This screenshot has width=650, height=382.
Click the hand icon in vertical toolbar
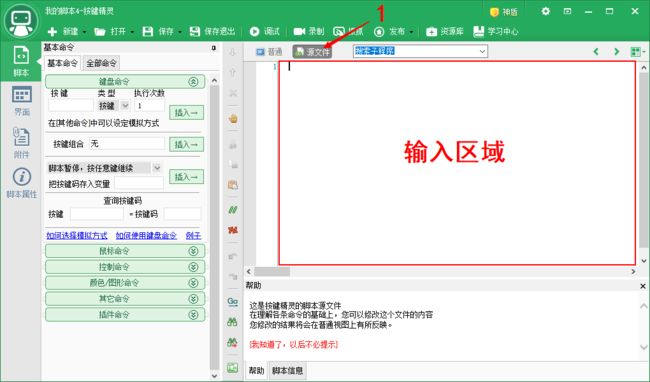coord(233,119)
